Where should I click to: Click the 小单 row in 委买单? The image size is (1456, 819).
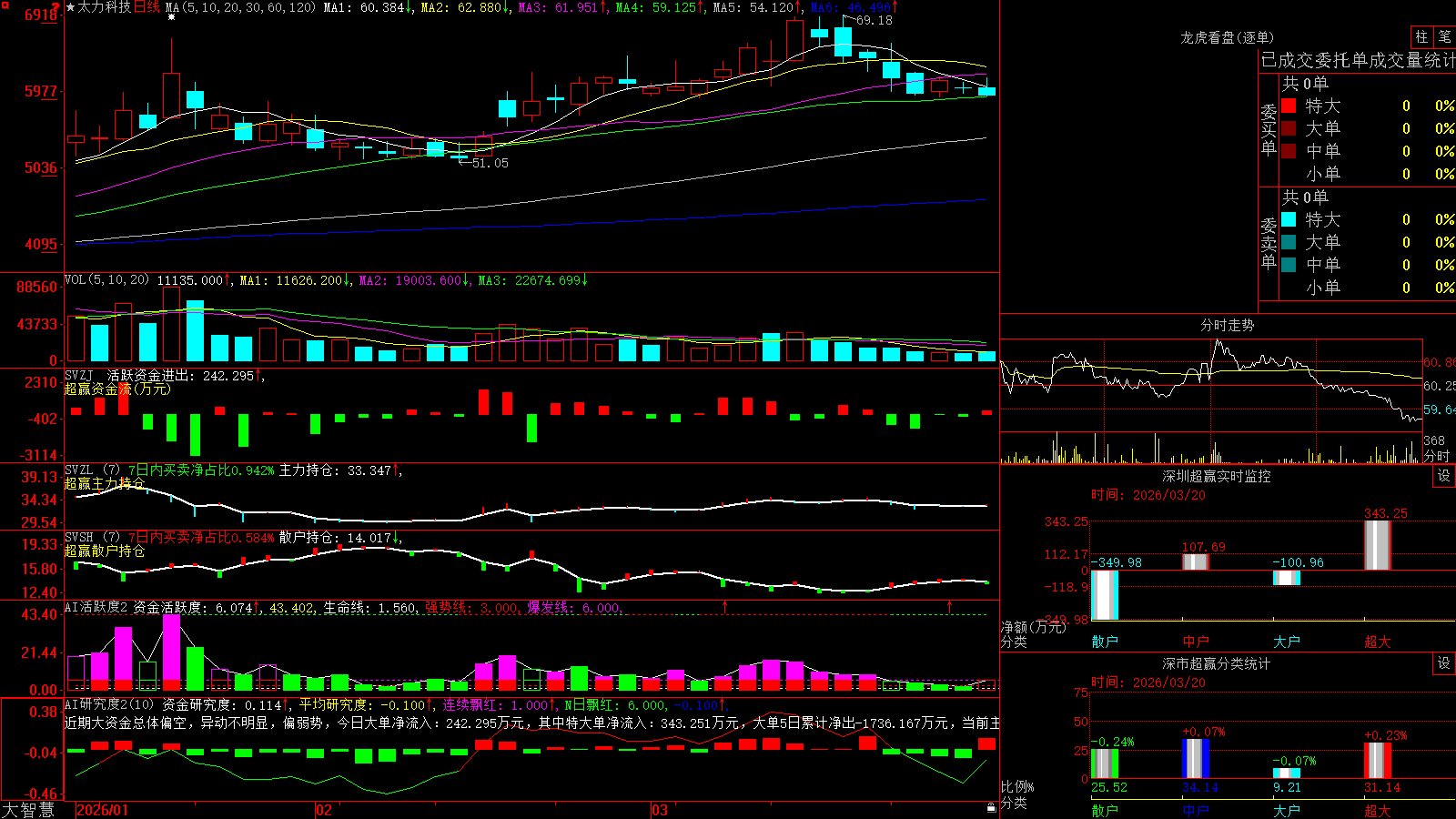tap(1368, 174)
